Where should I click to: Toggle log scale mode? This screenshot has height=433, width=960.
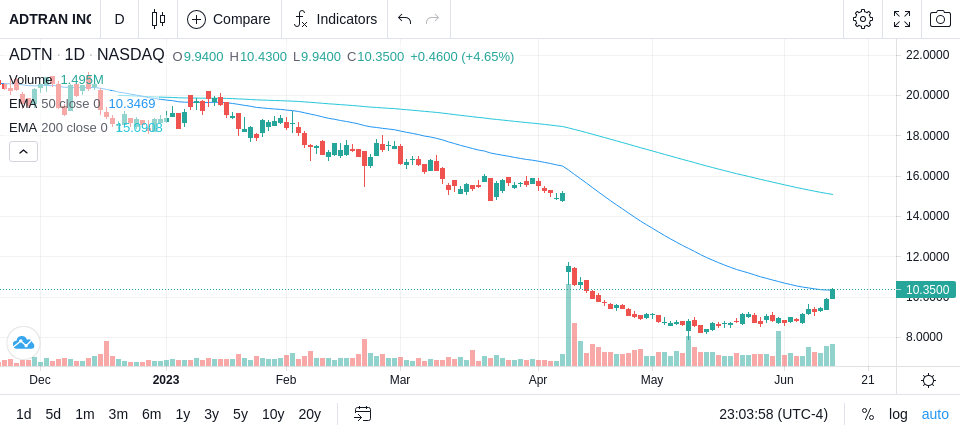click(898, 415)
